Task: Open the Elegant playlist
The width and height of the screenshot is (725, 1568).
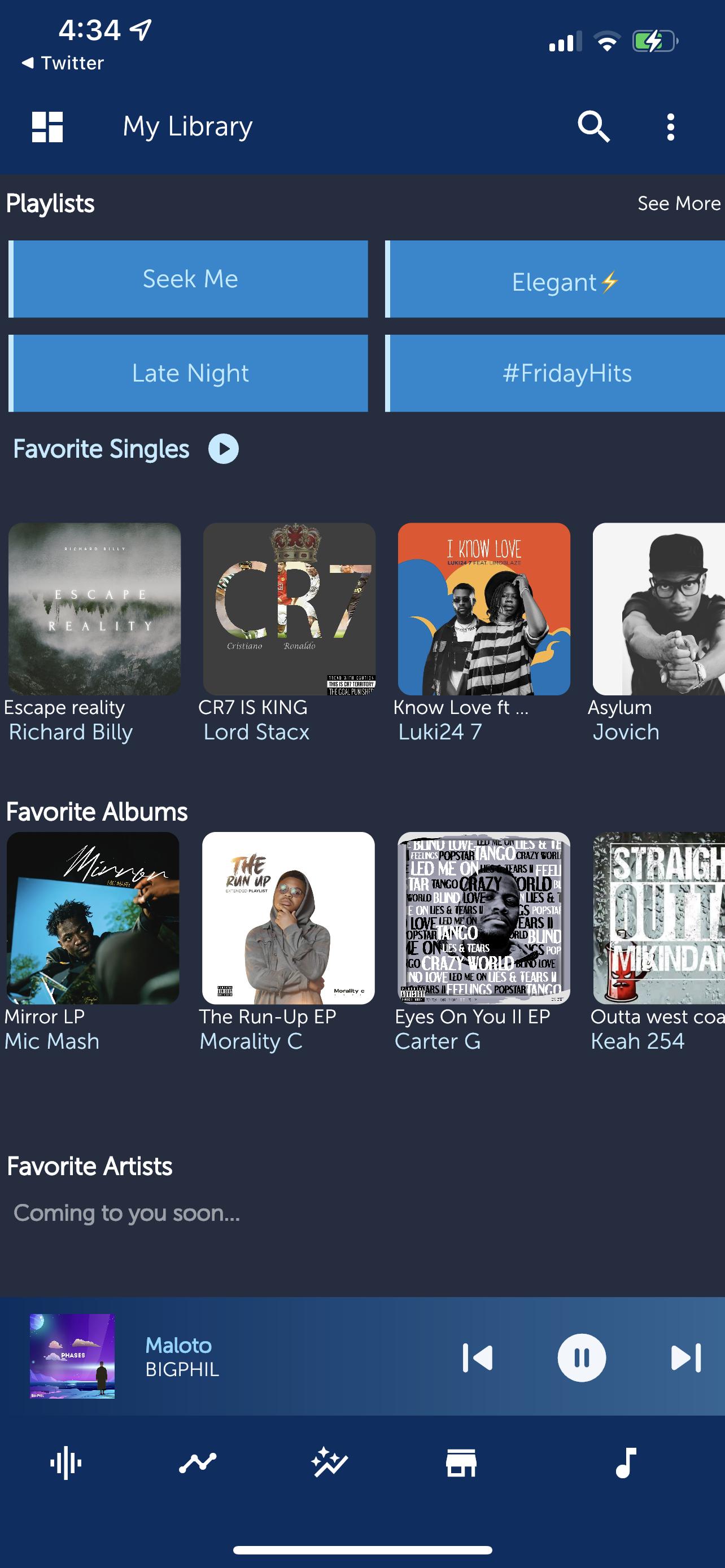Action: coord(555,279)
